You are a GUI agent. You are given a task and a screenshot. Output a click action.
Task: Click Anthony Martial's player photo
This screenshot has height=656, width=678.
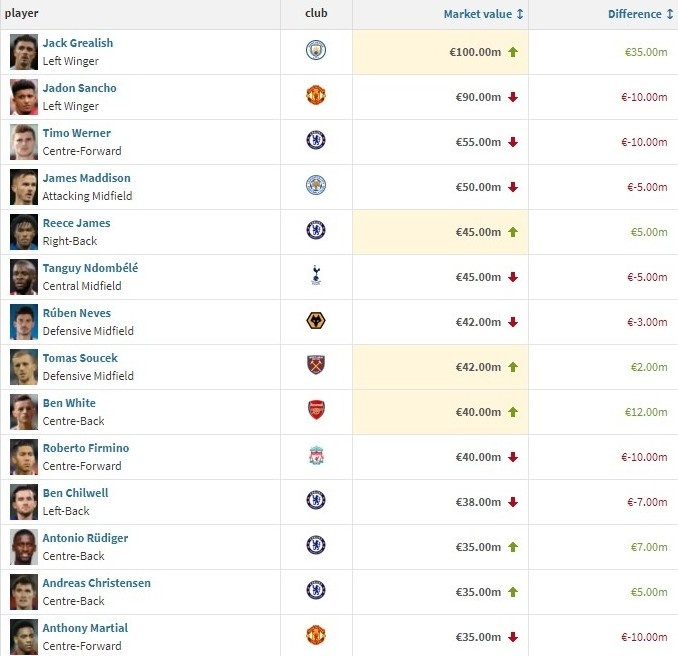click(24, 637)
